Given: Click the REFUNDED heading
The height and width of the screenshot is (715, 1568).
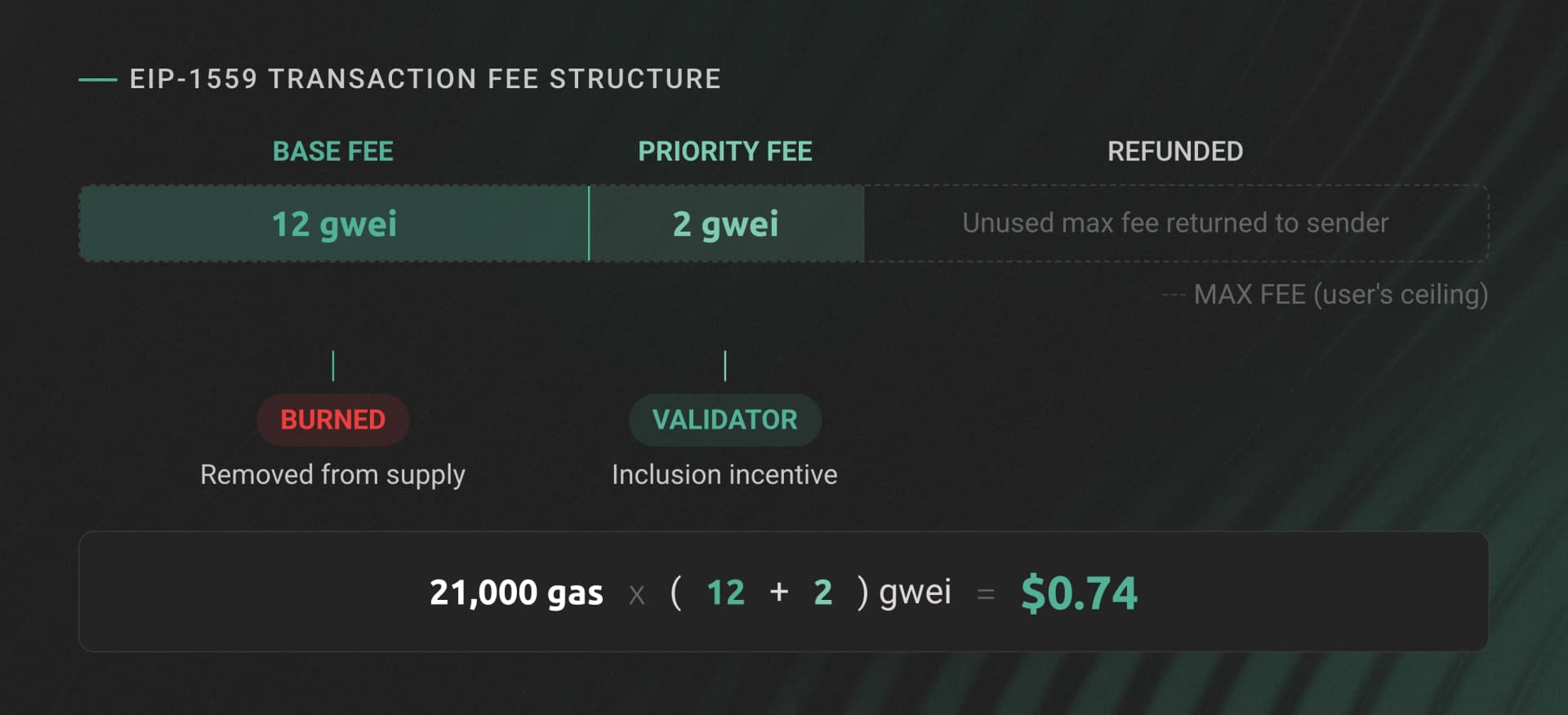Looking at the screenshot, I should tap(1174, 151).
